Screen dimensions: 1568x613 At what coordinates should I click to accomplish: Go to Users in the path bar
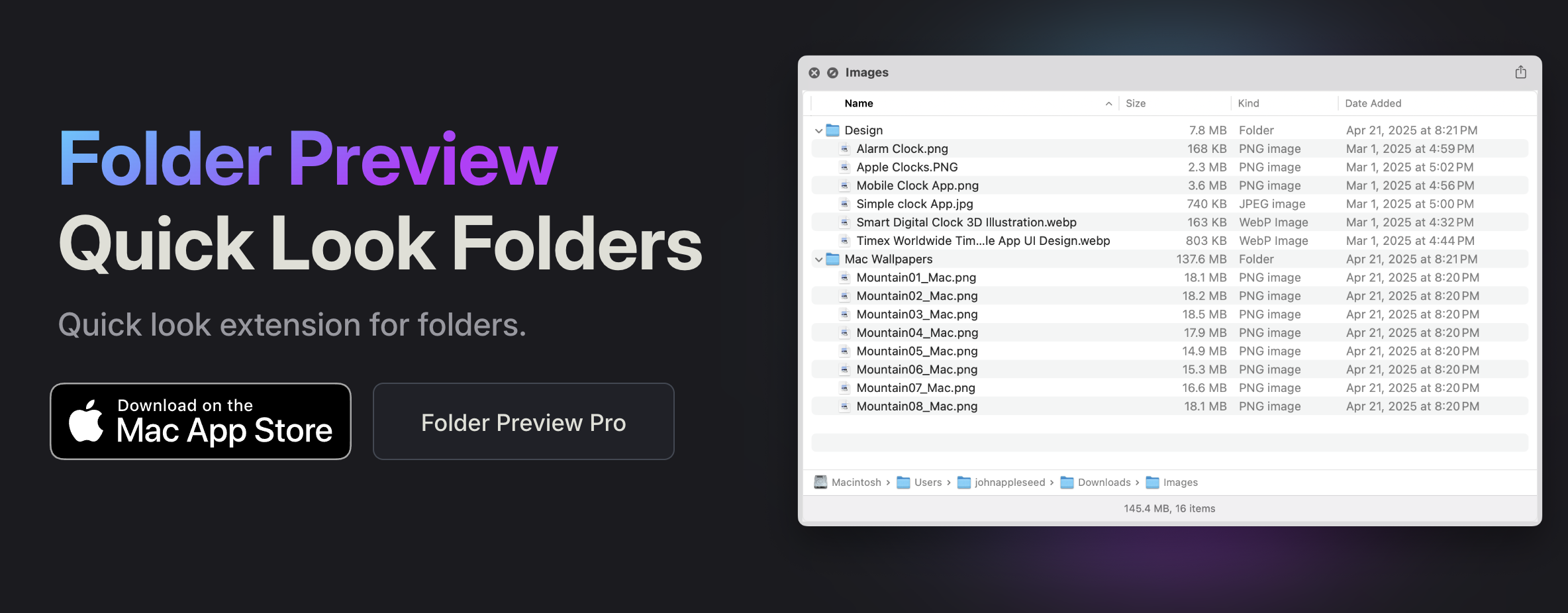928,483
